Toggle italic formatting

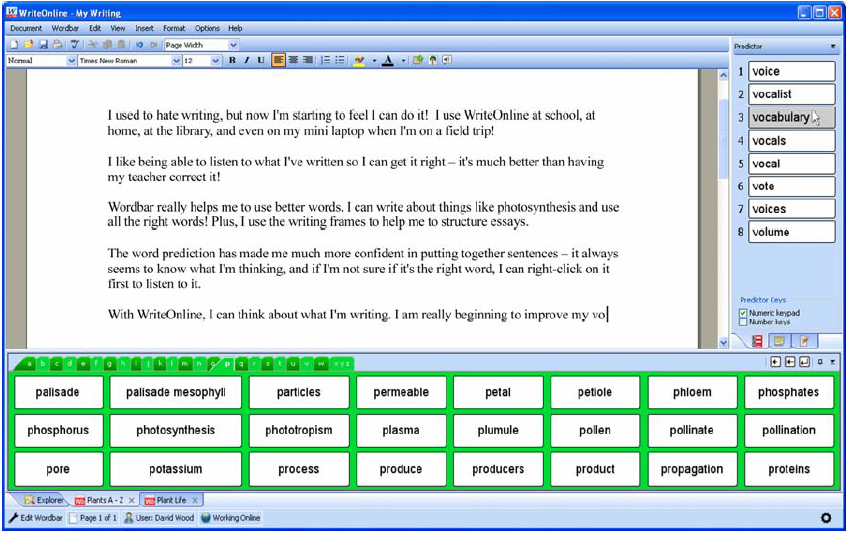pyautogui.click(x=246, y=60)
